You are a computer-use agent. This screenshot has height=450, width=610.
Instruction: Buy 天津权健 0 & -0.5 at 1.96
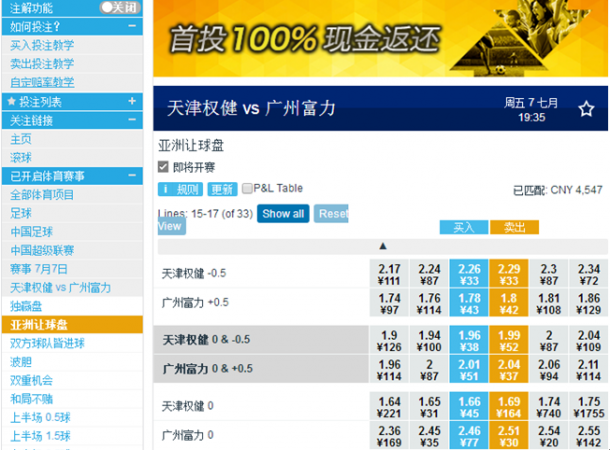[x=469, y=340]
